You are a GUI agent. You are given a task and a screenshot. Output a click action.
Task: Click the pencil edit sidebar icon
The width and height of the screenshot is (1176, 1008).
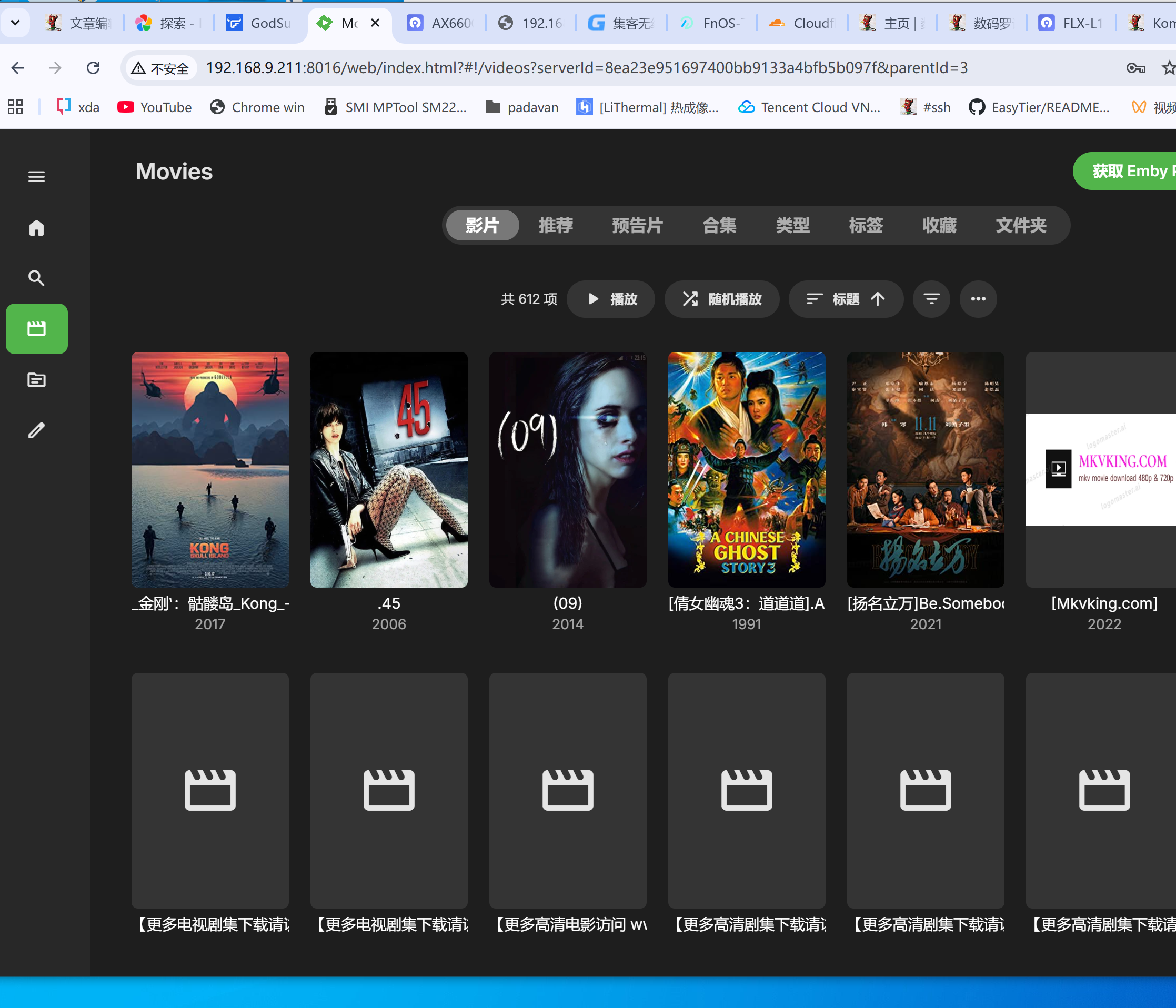tap(36, 430)
